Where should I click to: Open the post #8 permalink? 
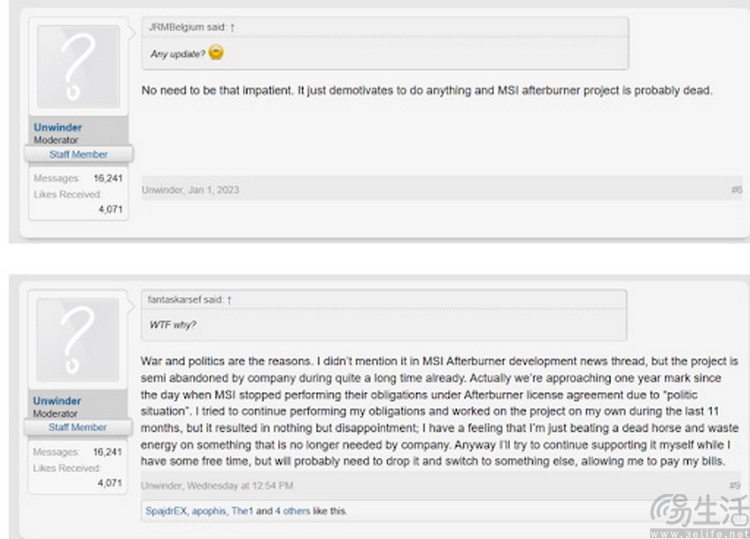coord(735,190)
